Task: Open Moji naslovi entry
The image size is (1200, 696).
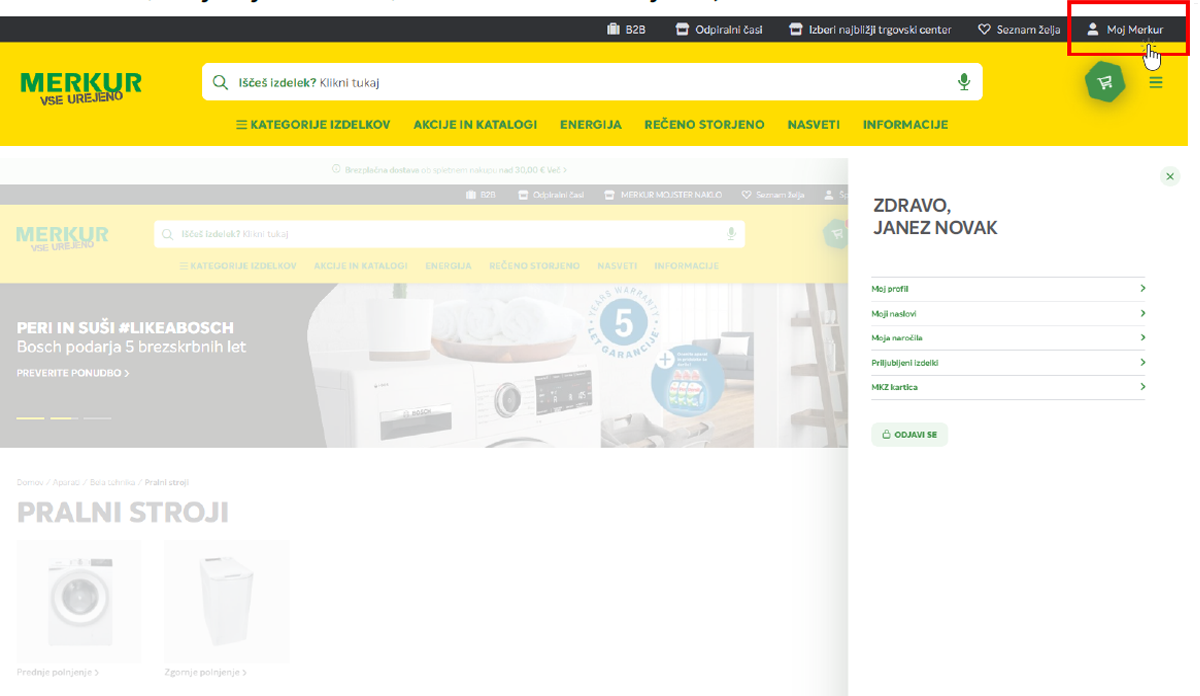Action: pyautogui.click(x=1007, y=314)
